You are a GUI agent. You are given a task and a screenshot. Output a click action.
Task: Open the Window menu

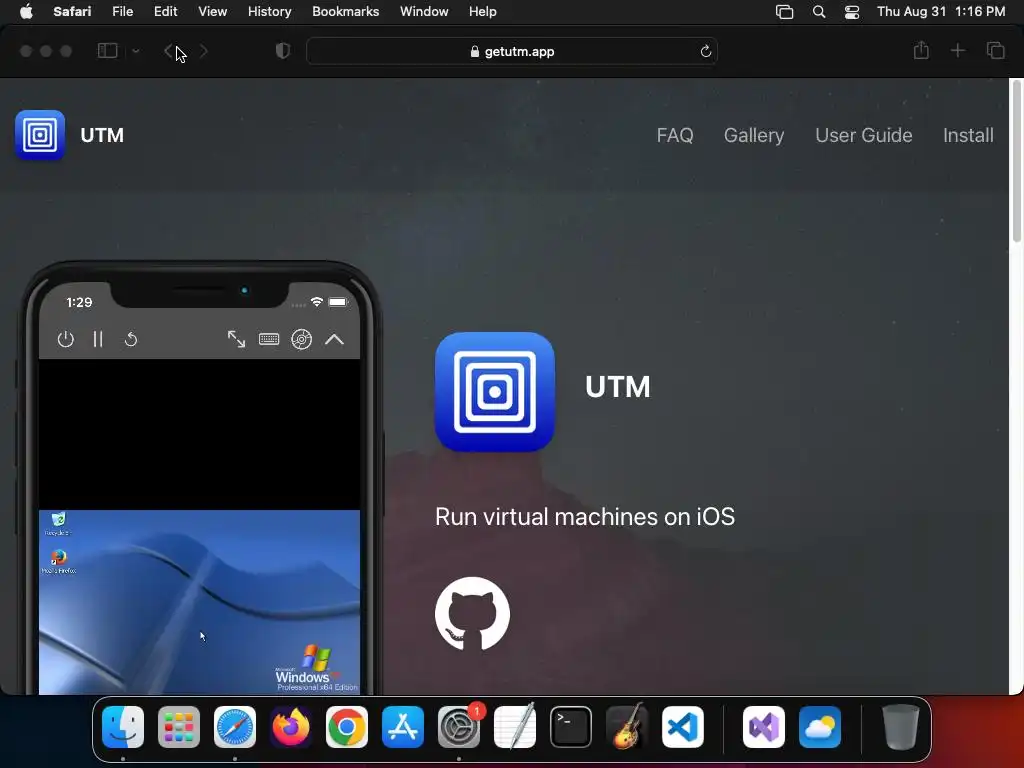424,11
